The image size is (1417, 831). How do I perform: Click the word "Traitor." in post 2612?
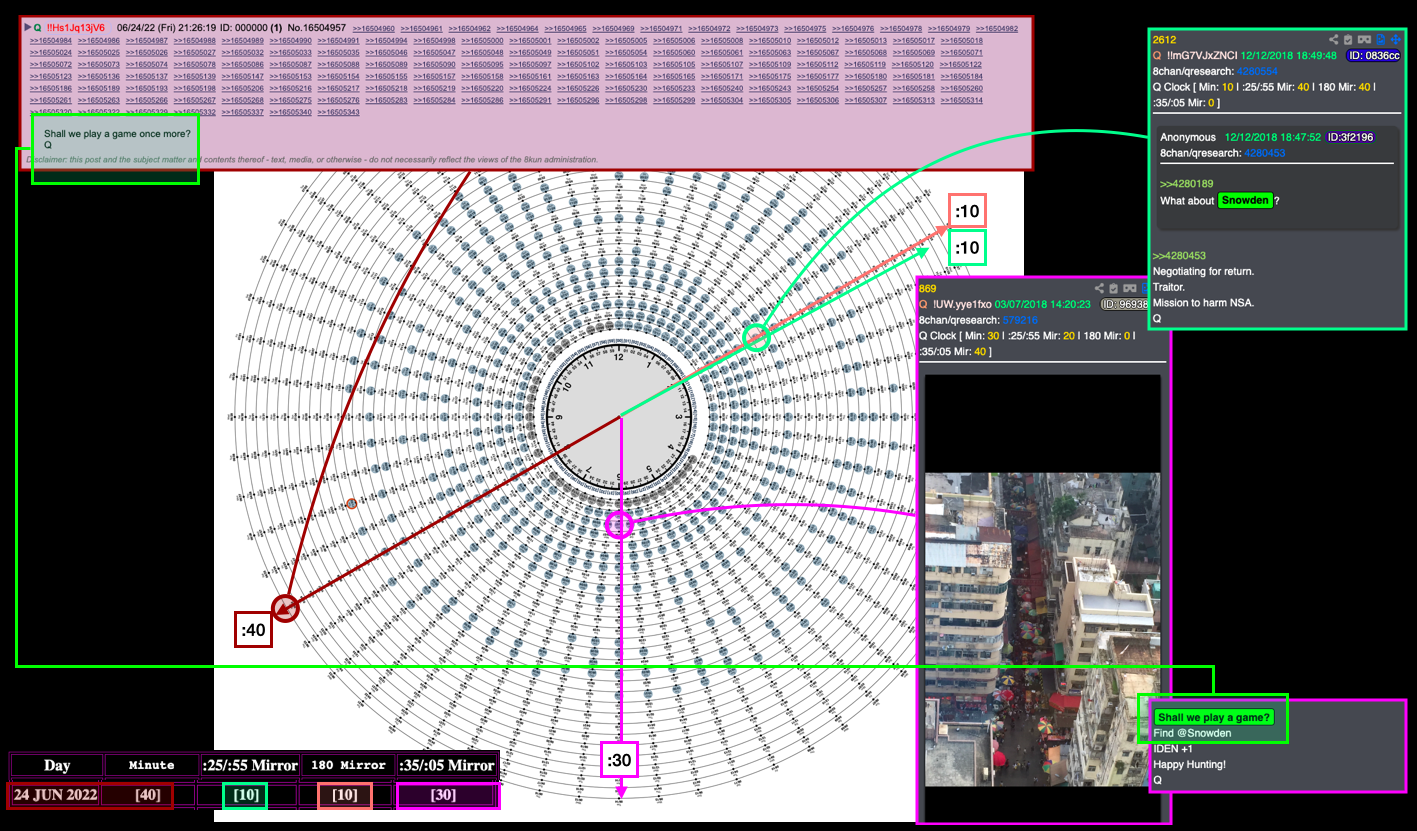click(x=1170, y=287)
